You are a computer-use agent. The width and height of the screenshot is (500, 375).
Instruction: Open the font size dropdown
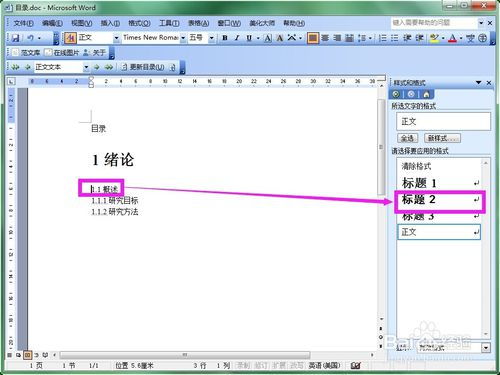point(211,38)
